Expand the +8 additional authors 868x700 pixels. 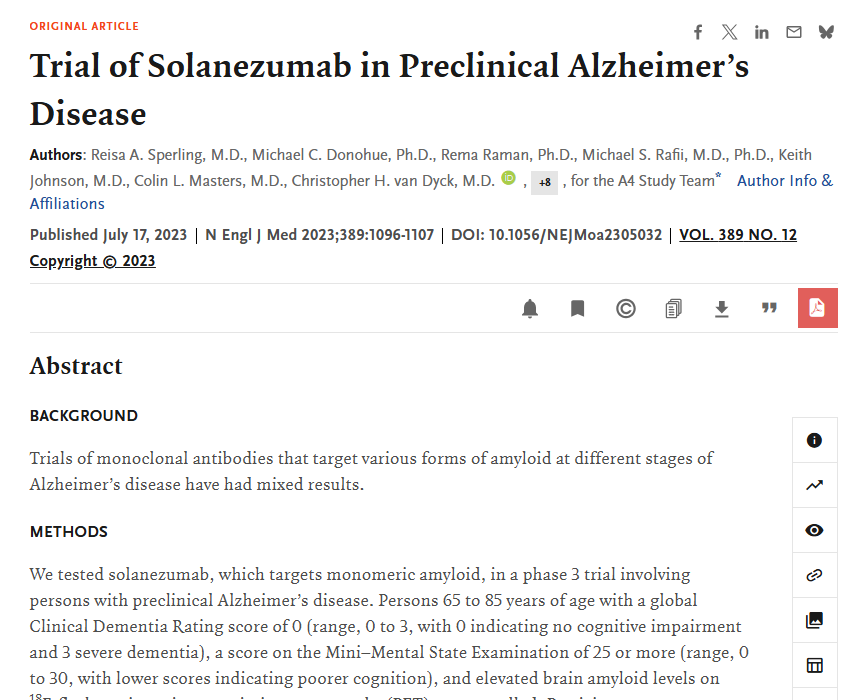point(545,182)
